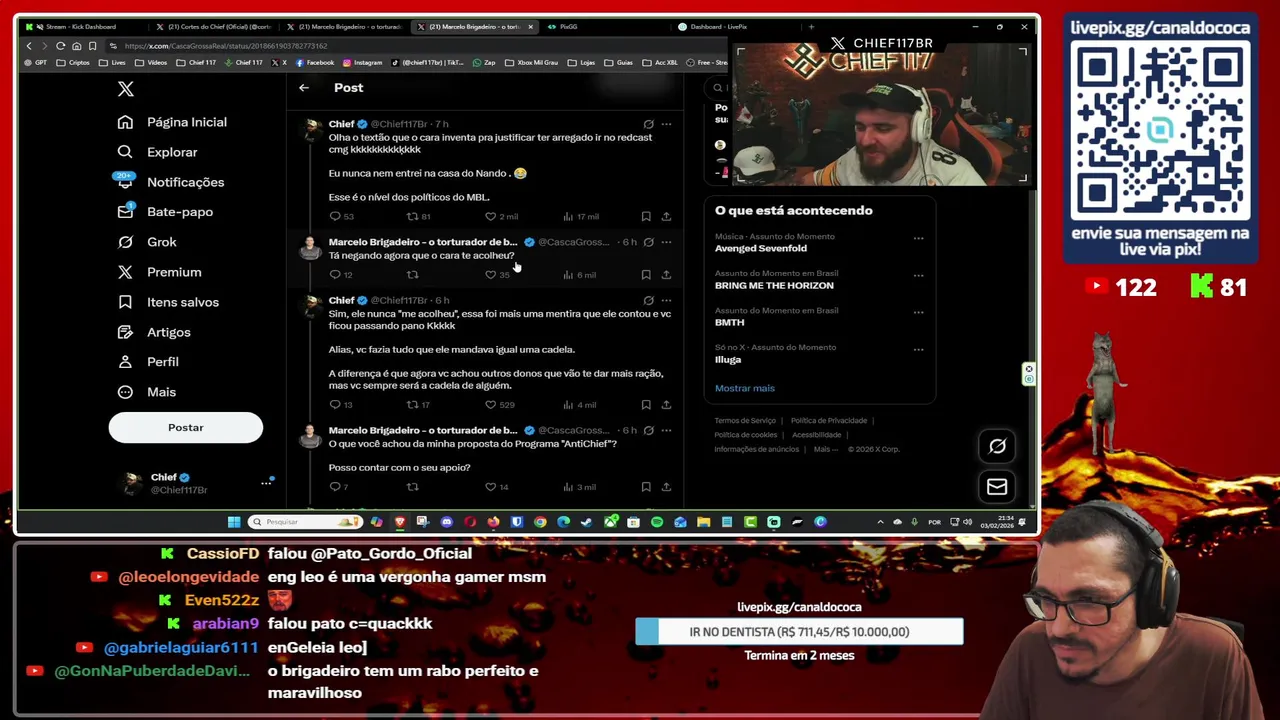Repost Chief's reply showing 17 reposts
The width and height of the screenshot is (1280, 720).
point(418,405)
